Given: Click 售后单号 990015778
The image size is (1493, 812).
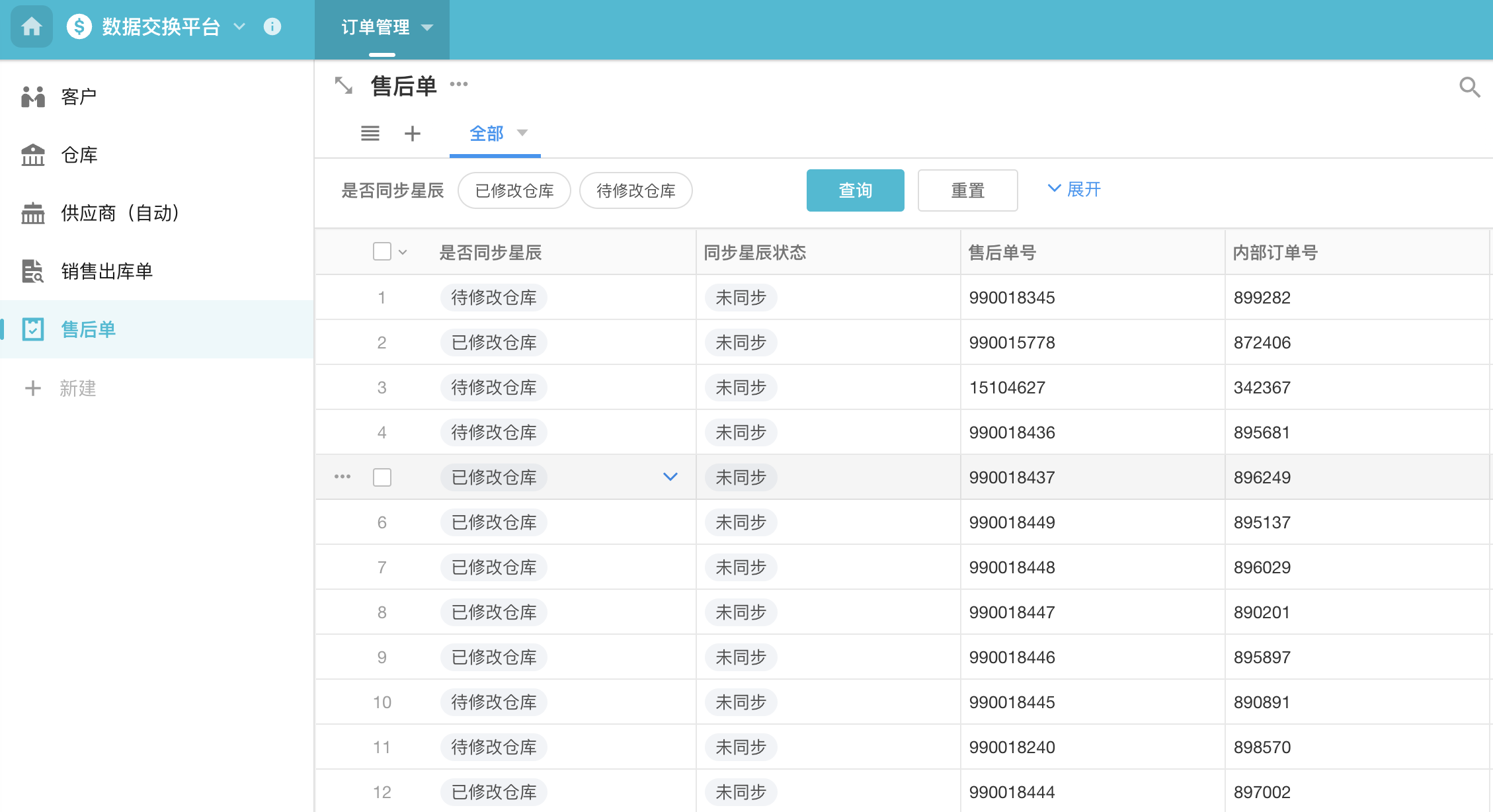Looking at the screenshot, I should [x=1012, y=343].
